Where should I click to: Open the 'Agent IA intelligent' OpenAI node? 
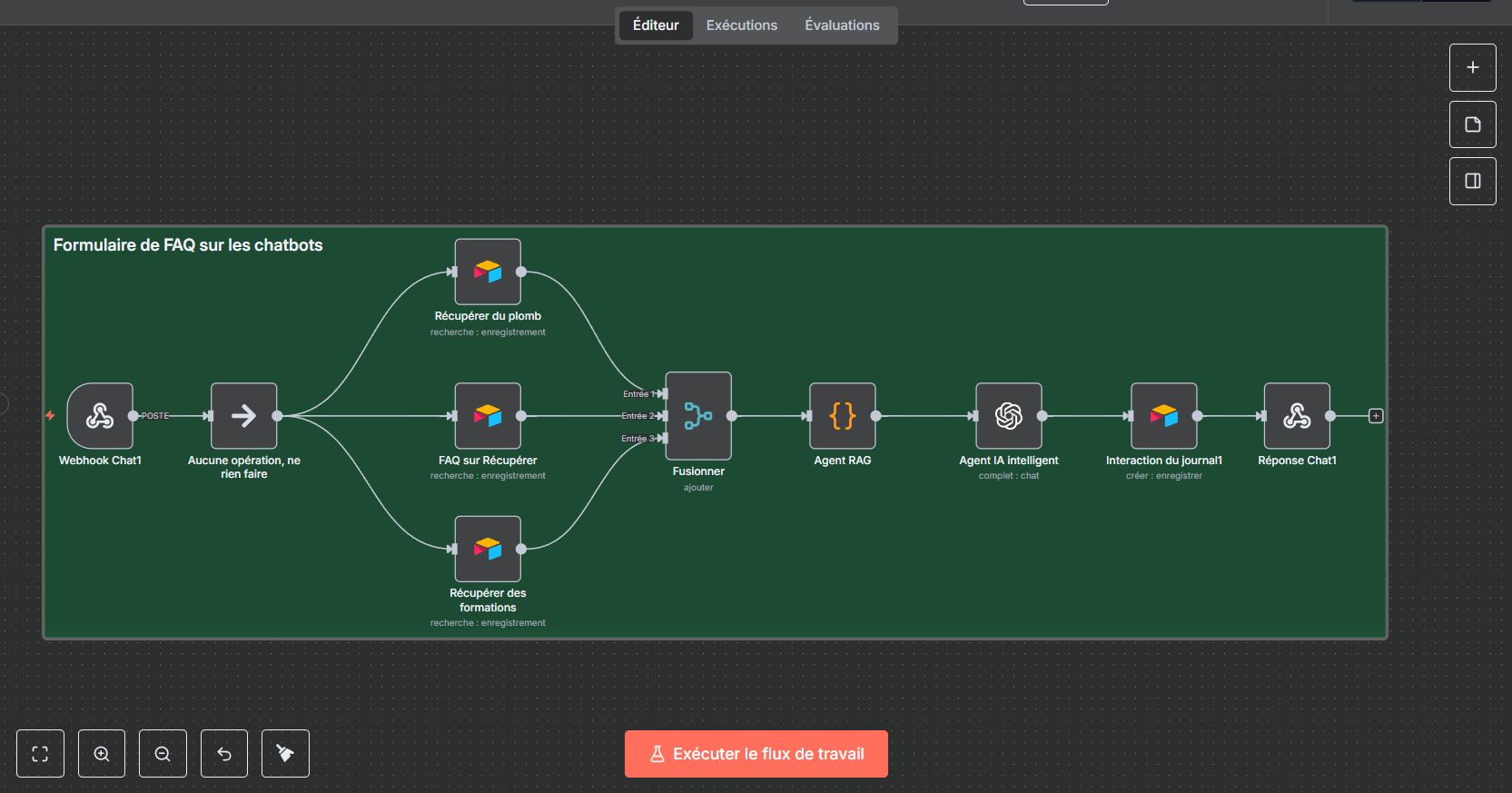pos(1008,416)
